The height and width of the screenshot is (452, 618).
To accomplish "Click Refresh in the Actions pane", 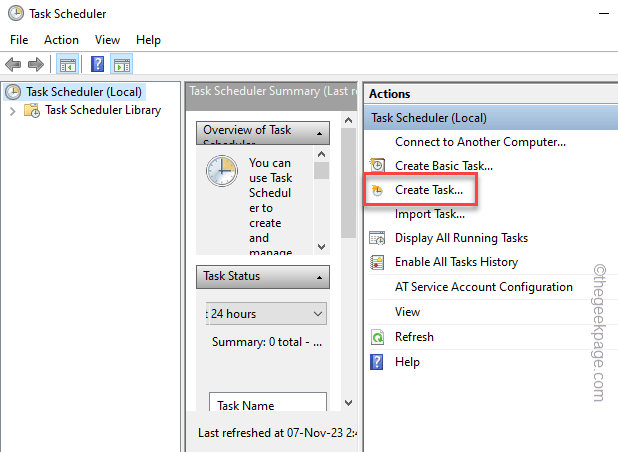I will [x=414, y=337].
